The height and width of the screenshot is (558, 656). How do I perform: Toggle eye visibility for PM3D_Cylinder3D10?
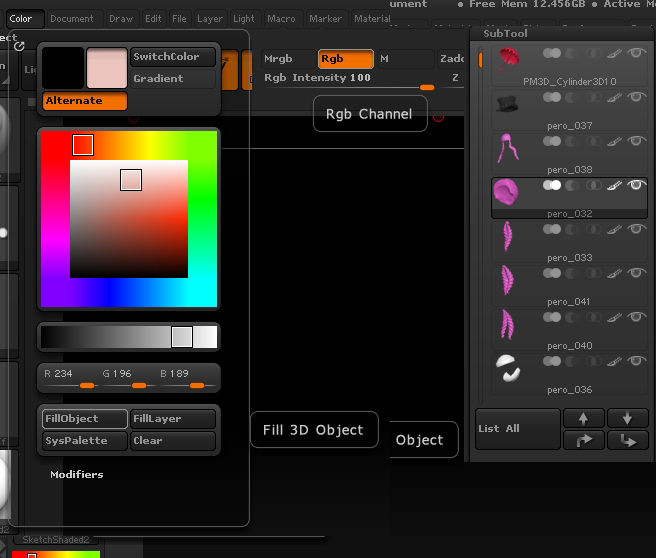[x=636, y=53]
